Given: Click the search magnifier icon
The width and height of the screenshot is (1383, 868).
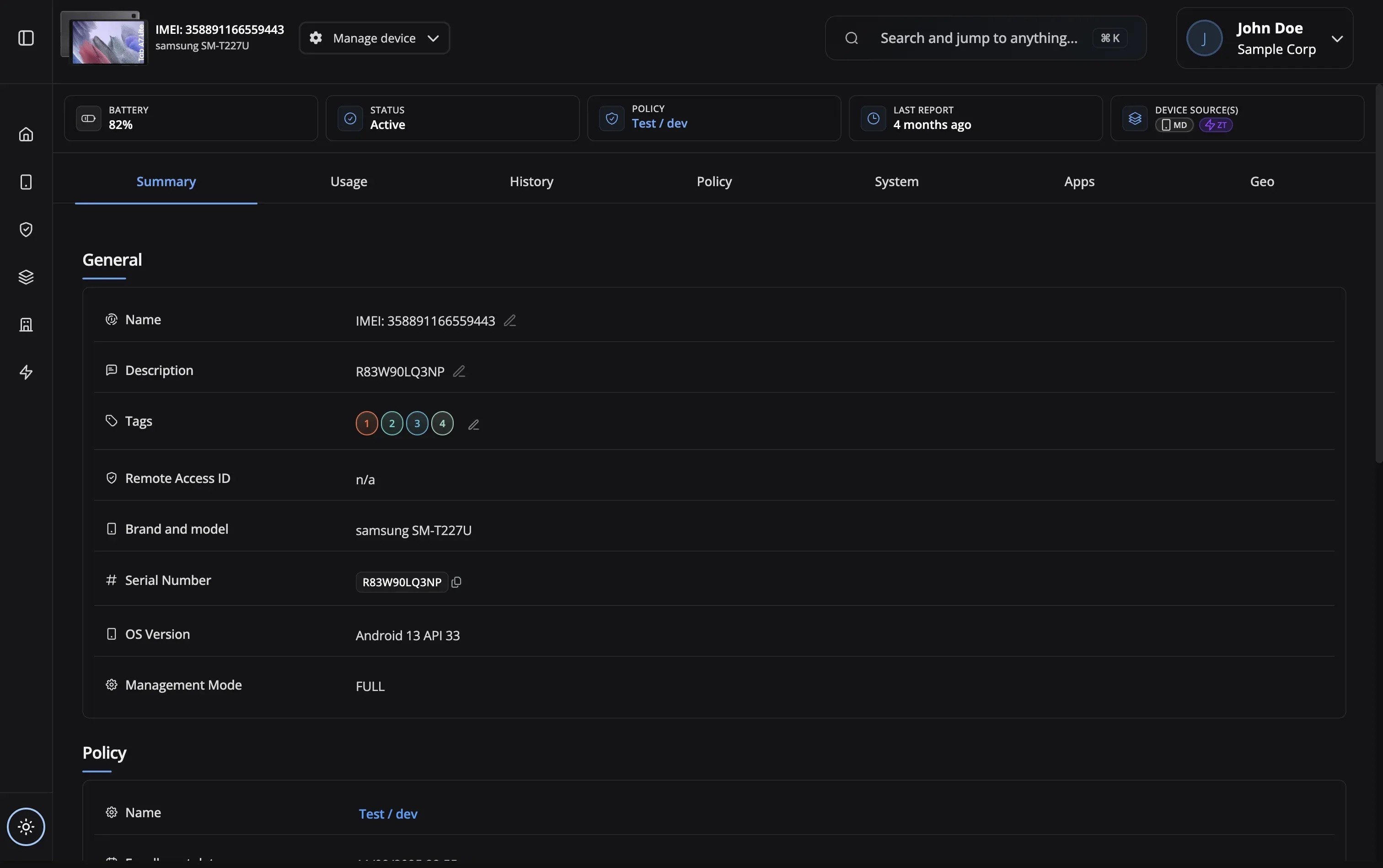Looking at the screenshot, I should point(852,38).
